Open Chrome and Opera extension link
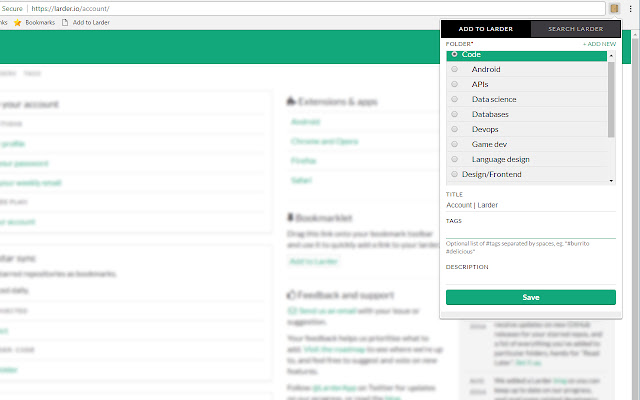Viewport: 640px width, 400px height. click(x=324, y=141)
